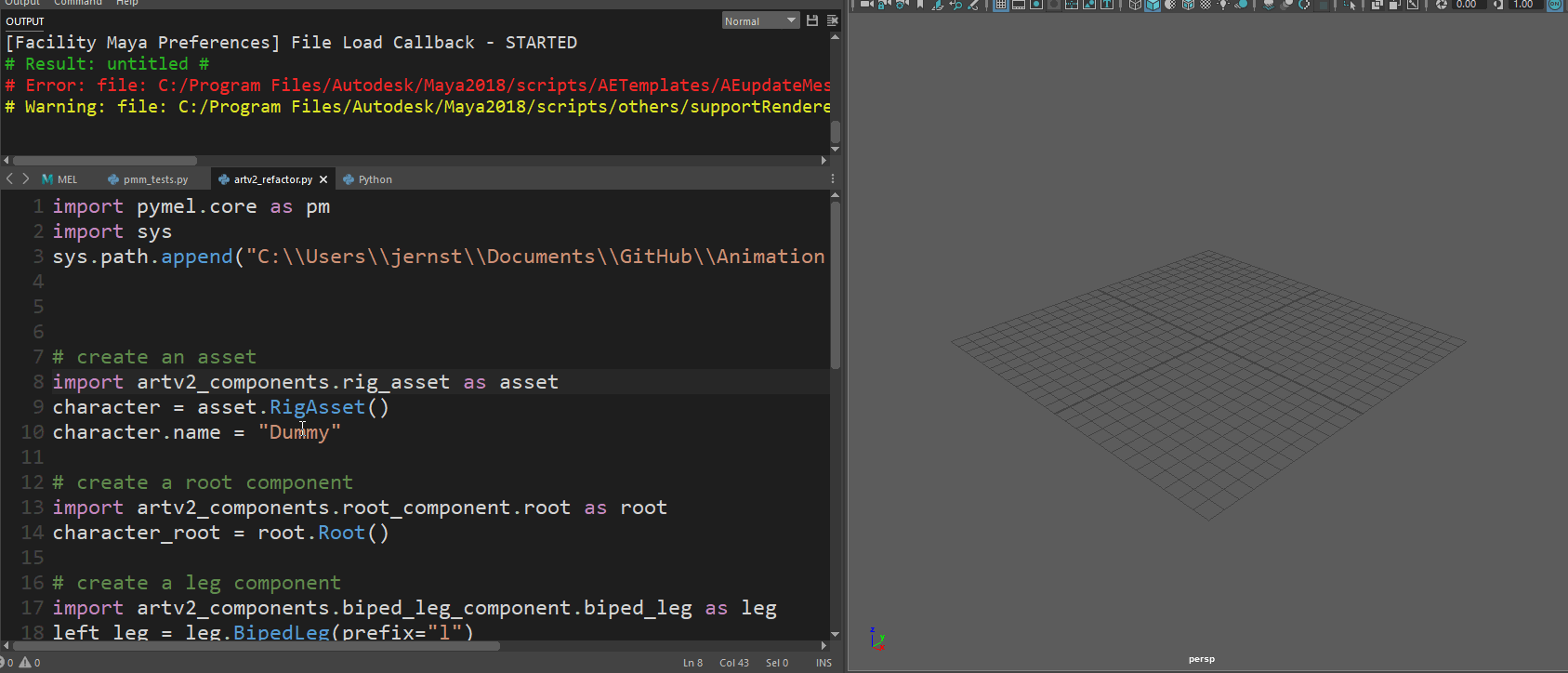
Task: Toggle Depth of Field icon
Action: (1322, 5)
